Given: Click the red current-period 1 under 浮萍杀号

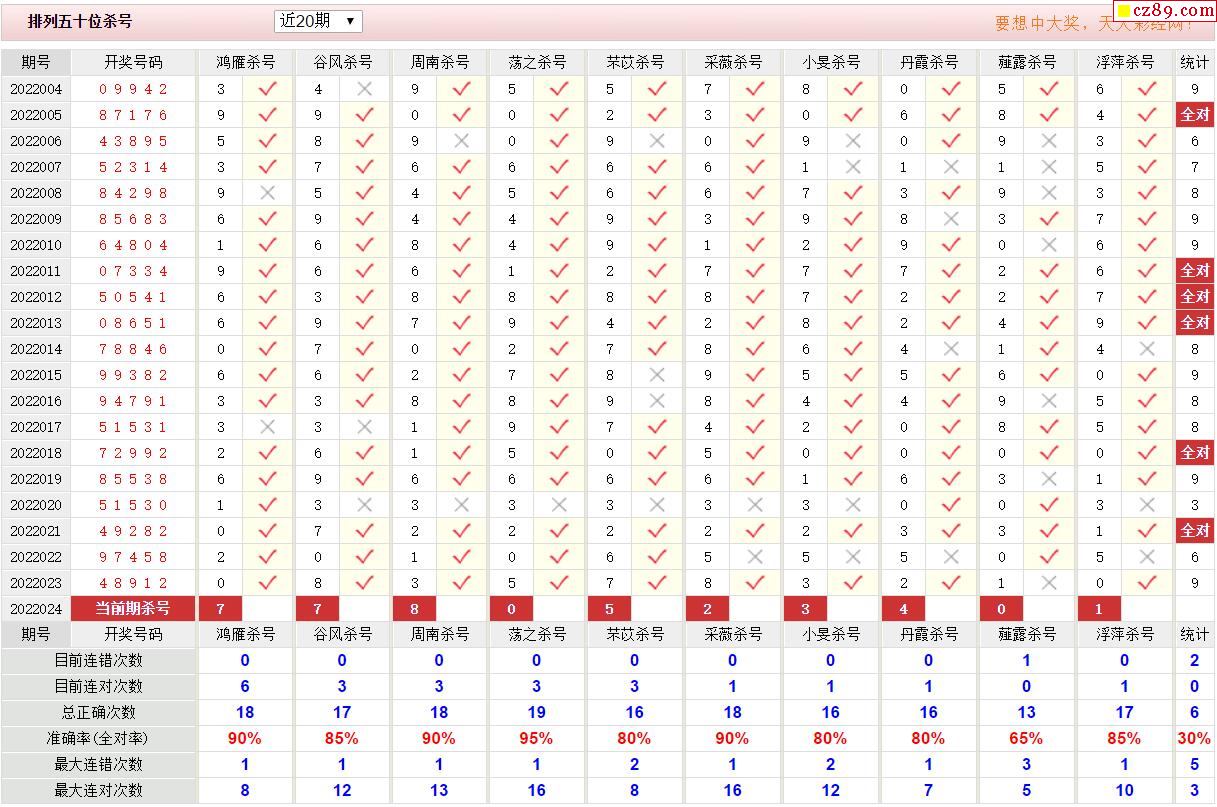Looking at the screenshot, I should 1099,609.
